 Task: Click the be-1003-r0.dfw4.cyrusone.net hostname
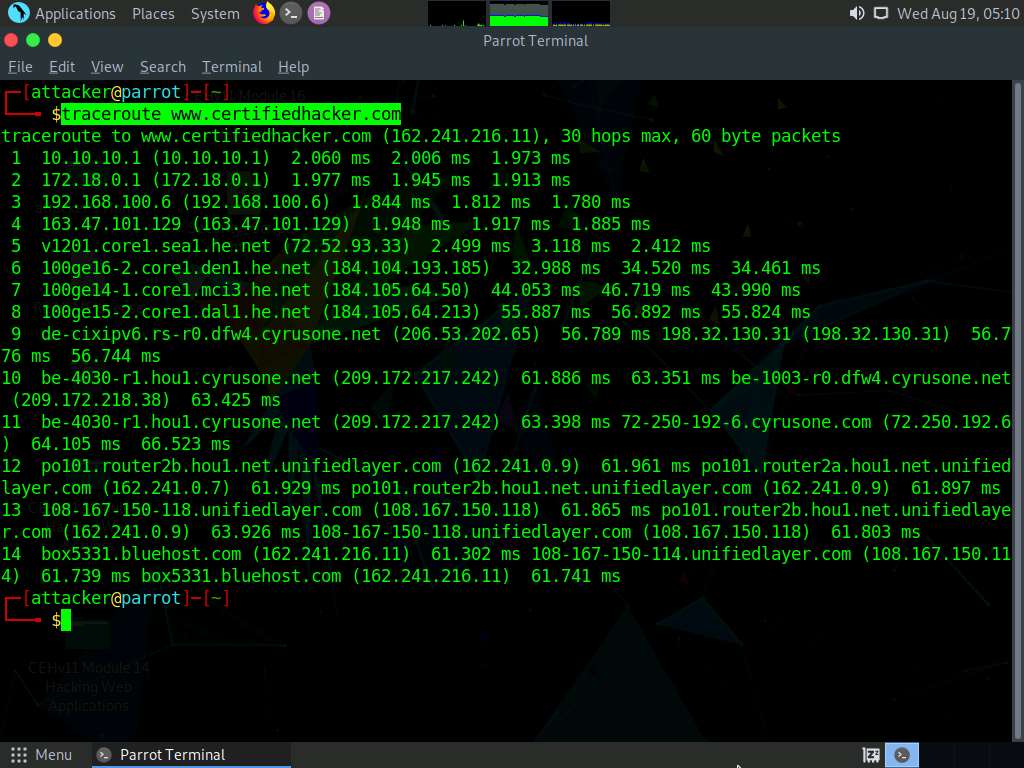[871, 378]
